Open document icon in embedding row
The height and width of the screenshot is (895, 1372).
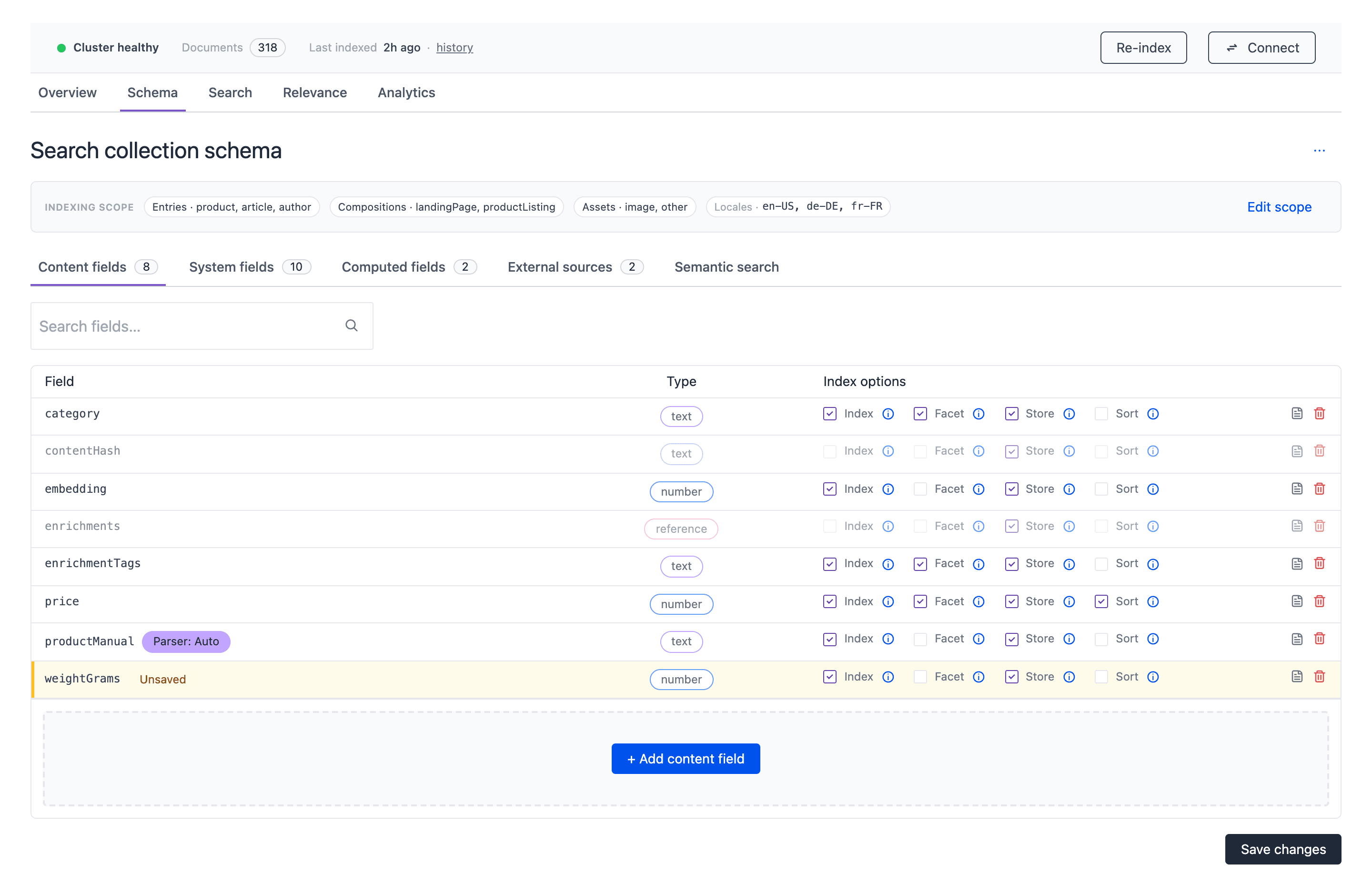(1297, 489)
